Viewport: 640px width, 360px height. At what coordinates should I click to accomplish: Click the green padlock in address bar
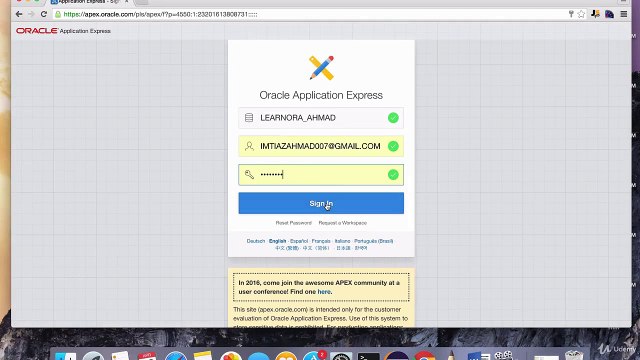coord(58,14)
